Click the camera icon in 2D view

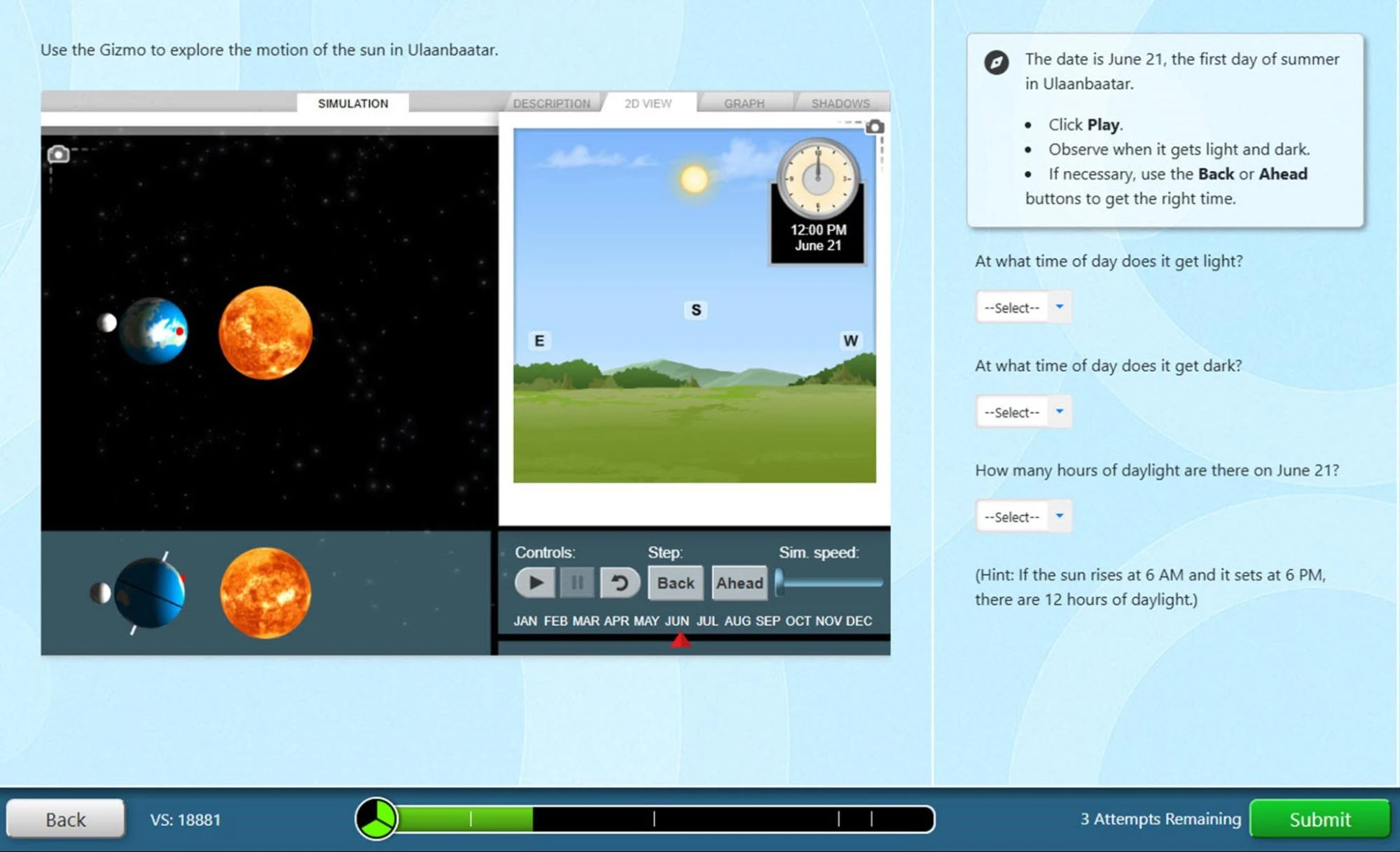click(x=875, y=127)
